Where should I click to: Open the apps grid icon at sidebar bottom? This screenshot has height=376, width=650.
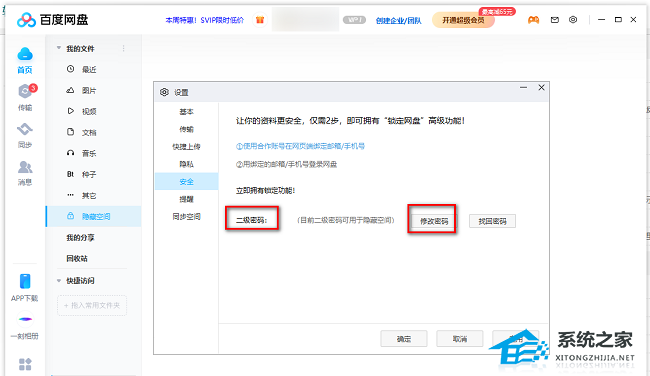coord(25,364)
